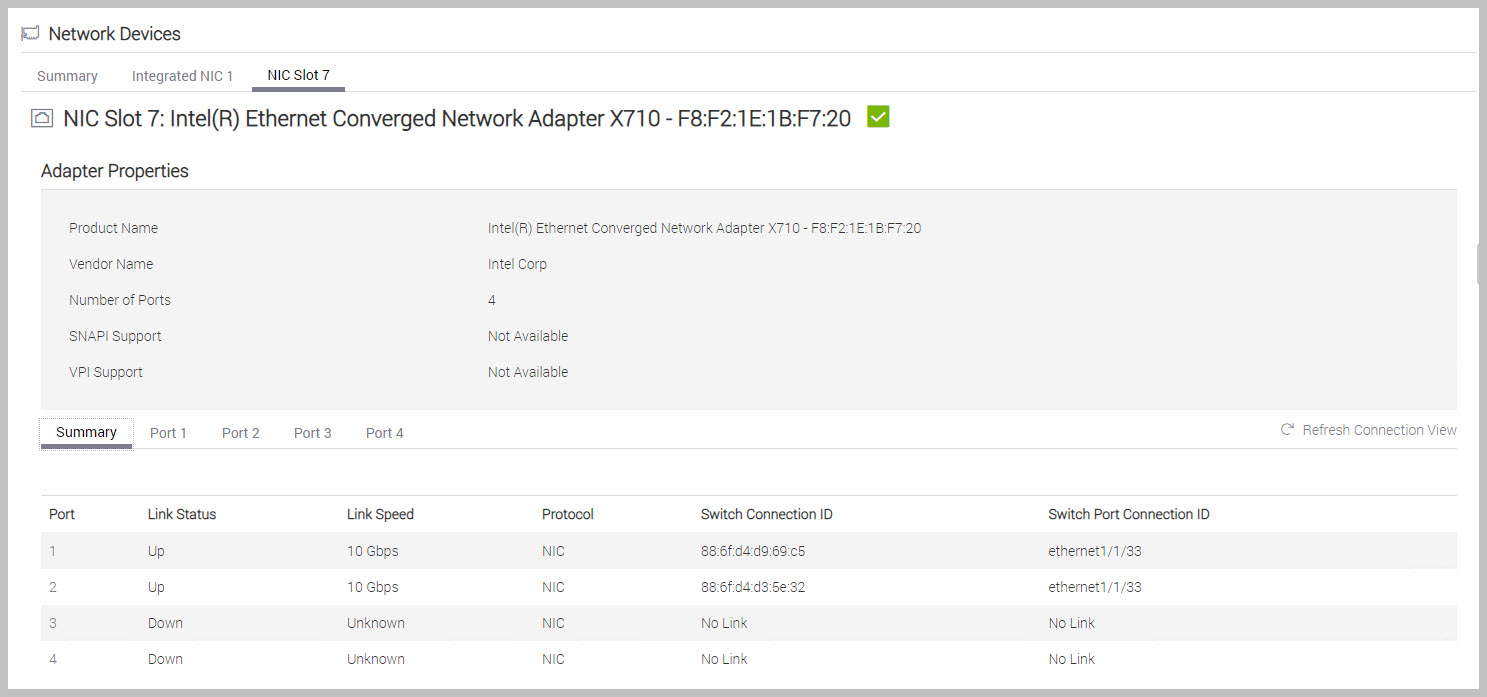Click the Refresh Connection View text
Image resolution: width=1487 pixels, height=697 pixels.
tap(1379, 430)
